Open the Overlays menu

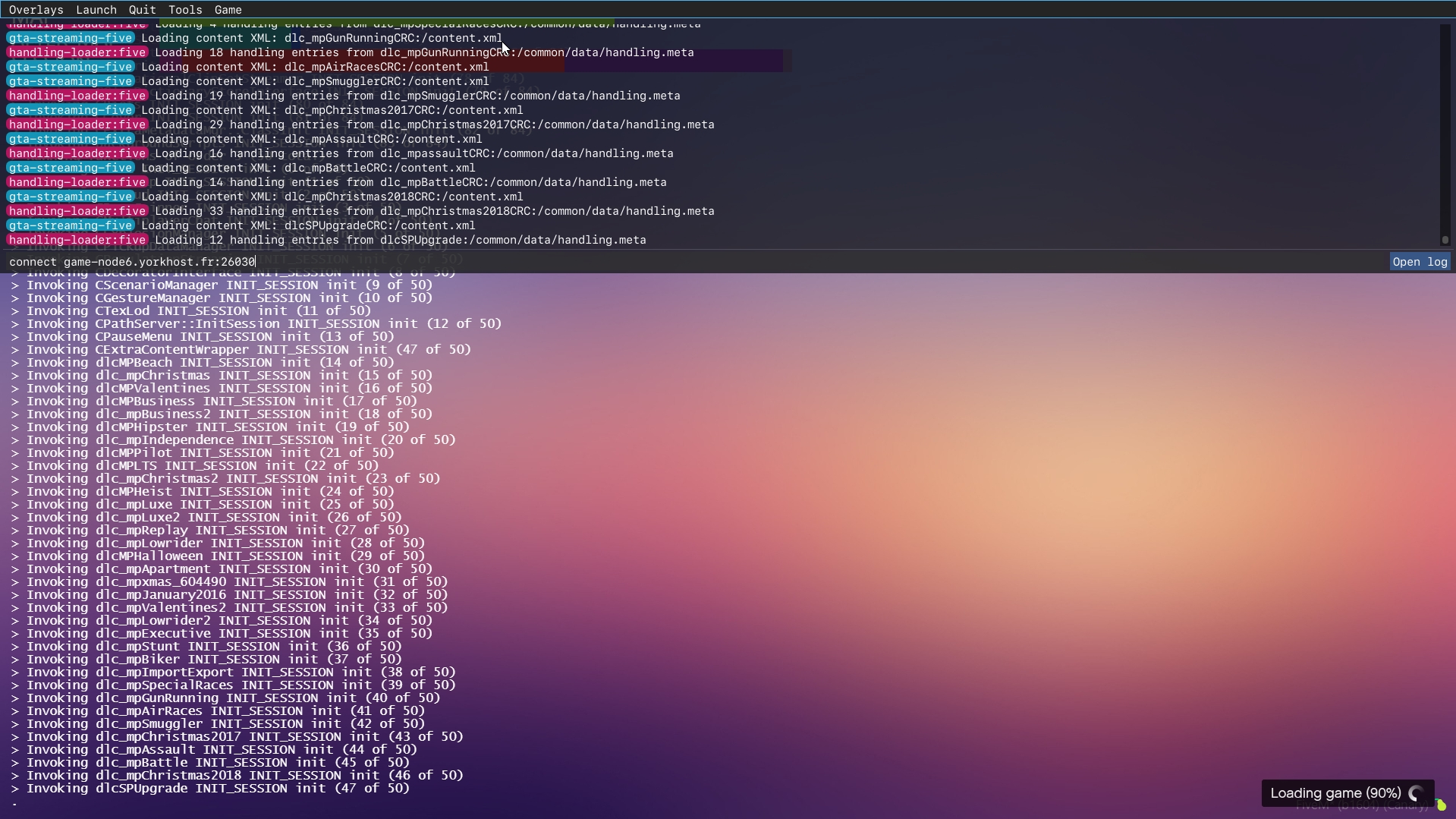[x=36, y=10]
